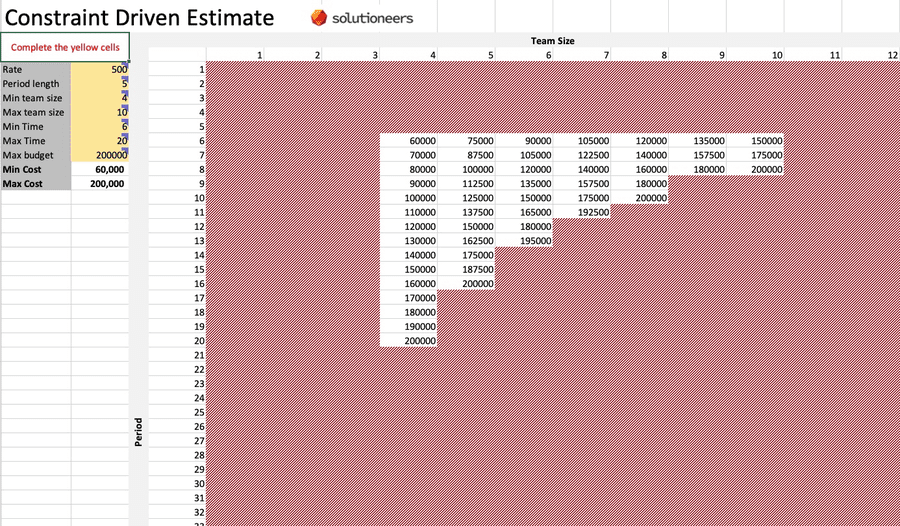Select the 162500 cost cell
Viewport: 900px width, 526px height.
click(467, 241)
